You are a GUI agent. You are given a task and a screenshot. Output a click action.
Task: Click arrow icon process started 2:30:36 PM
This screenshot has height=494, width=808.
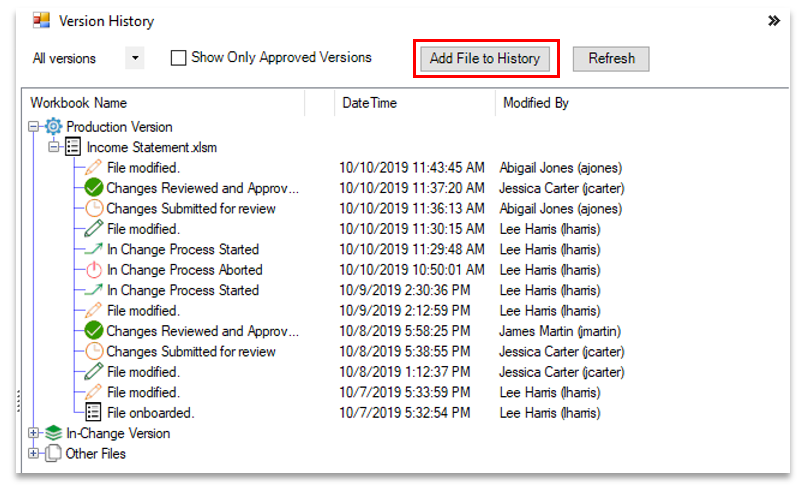pos(93,290)
